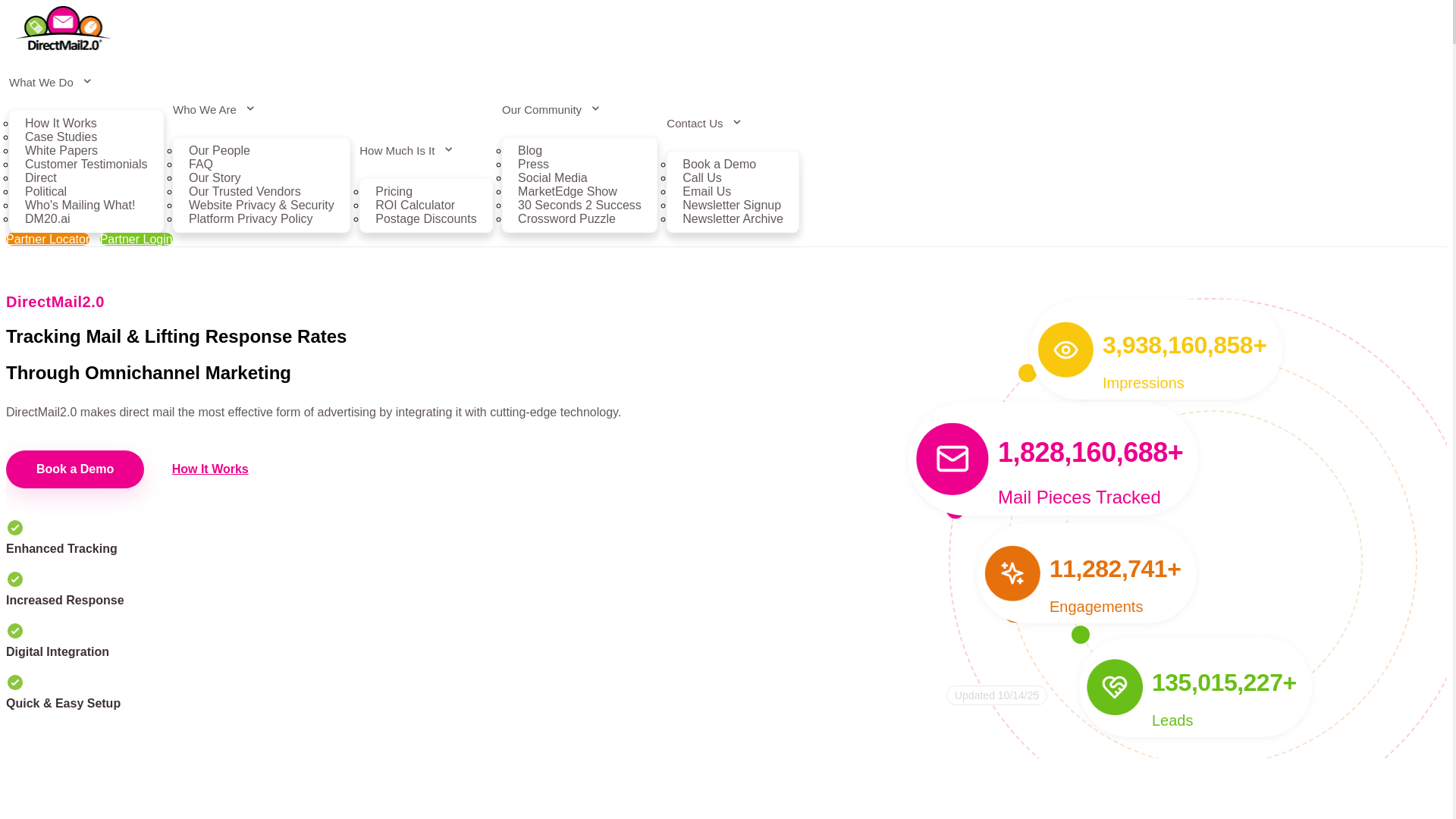Expand the How Much Is It chevron
Screen dimensions: 1456x819
(x=448, y=150)
